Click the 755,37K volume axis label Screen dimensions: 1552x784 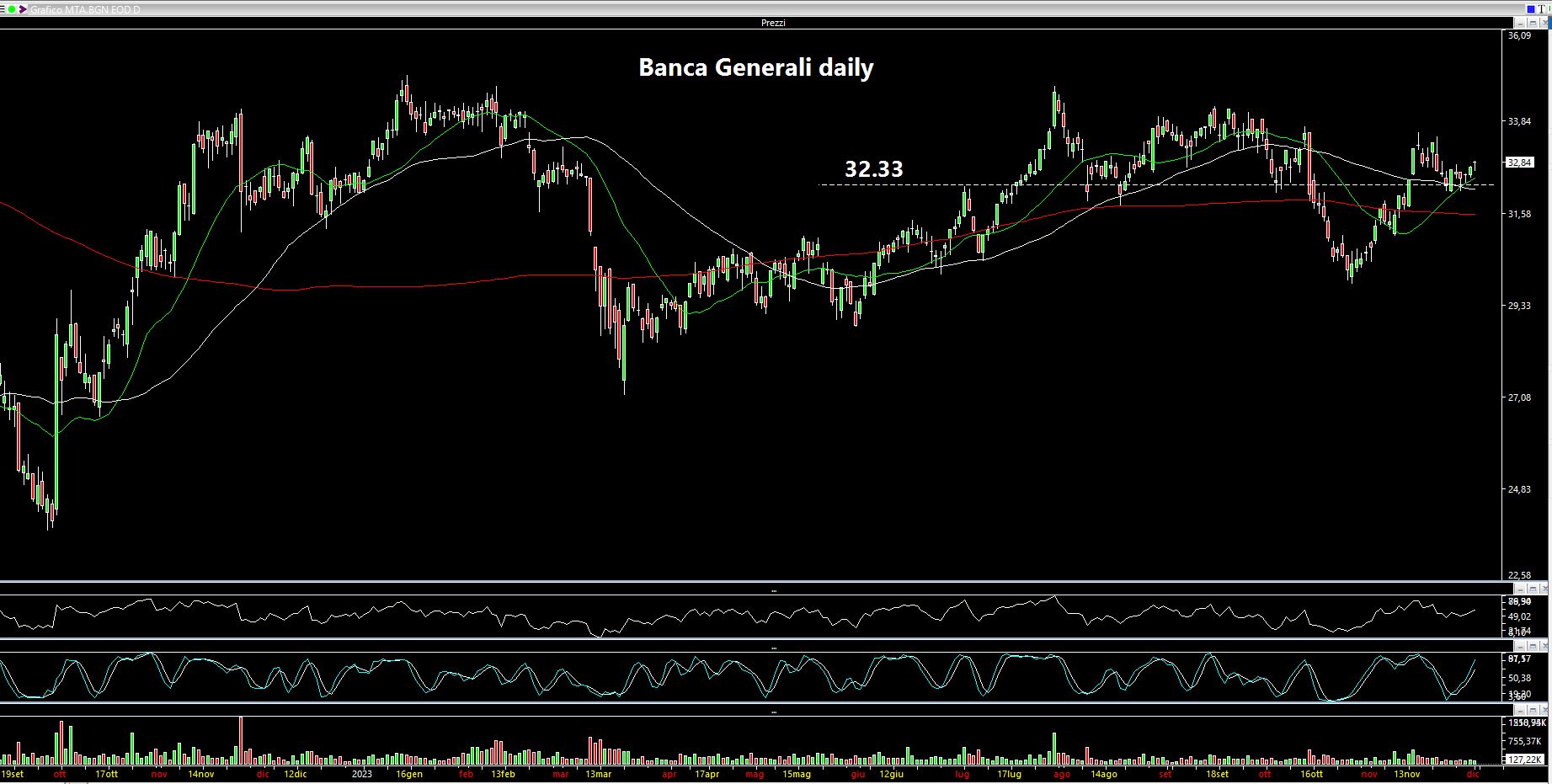(1524, 741)
